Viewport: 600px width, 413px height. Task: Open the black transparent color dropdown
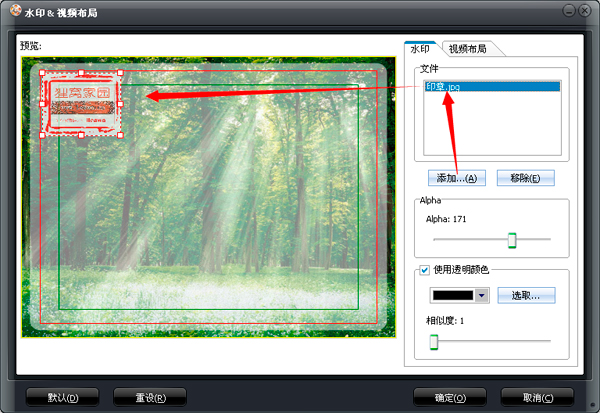point(482,296)
